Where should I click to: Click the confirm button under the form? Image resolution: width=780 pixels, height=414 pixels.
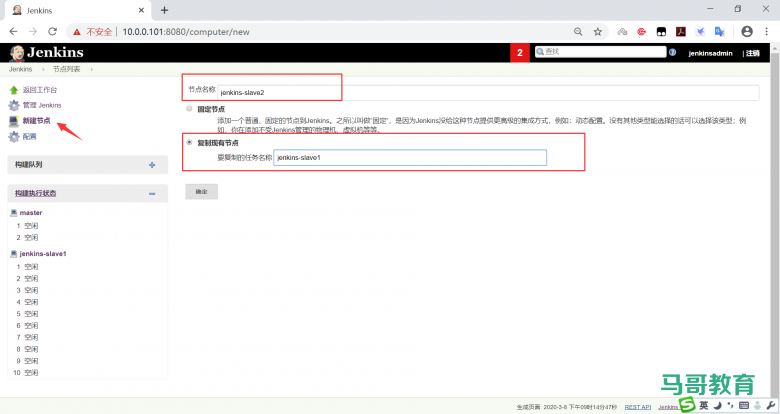click(201, 192)
